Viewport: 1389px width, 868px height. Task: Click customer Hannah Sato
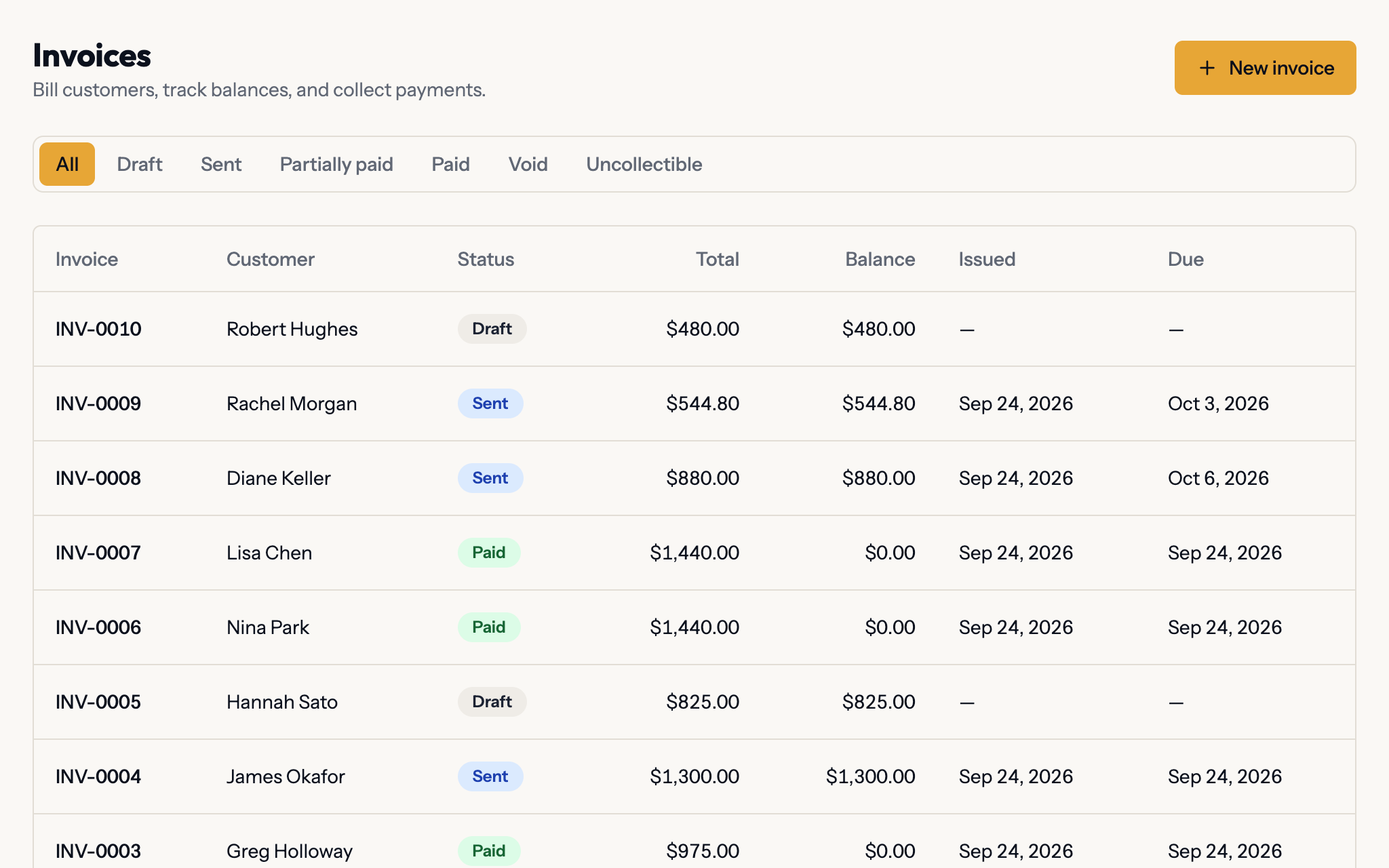click(x=282, y=702)
